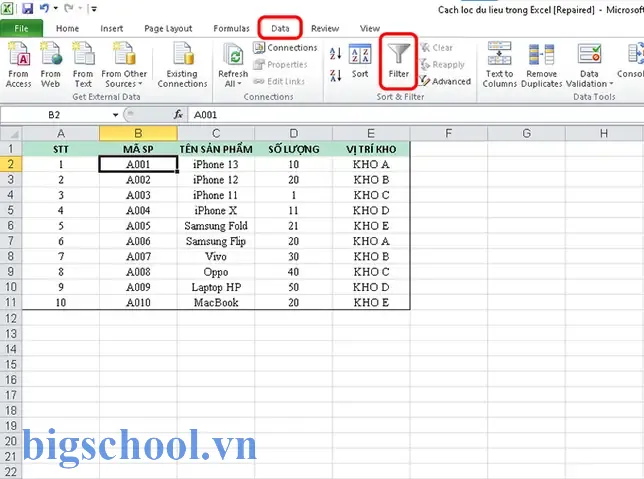Sort Z to A descending
This screenshot has width=644, height=479.
[x=335, y=75]
